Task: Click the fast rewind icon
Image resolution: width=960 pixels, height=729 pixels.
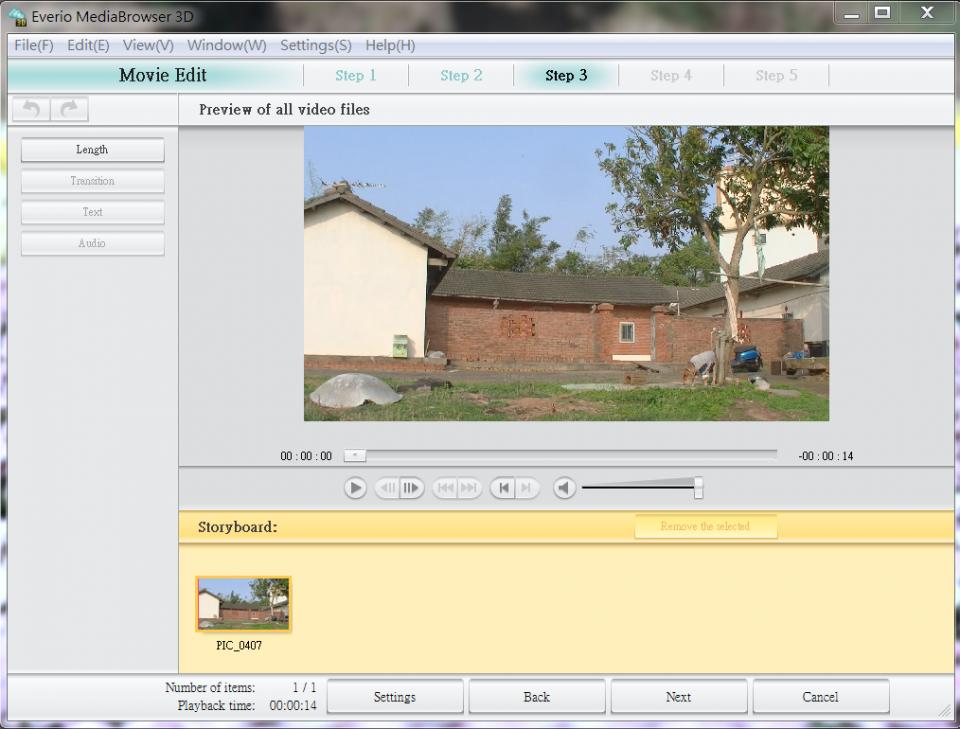Action: coord(445,488)
